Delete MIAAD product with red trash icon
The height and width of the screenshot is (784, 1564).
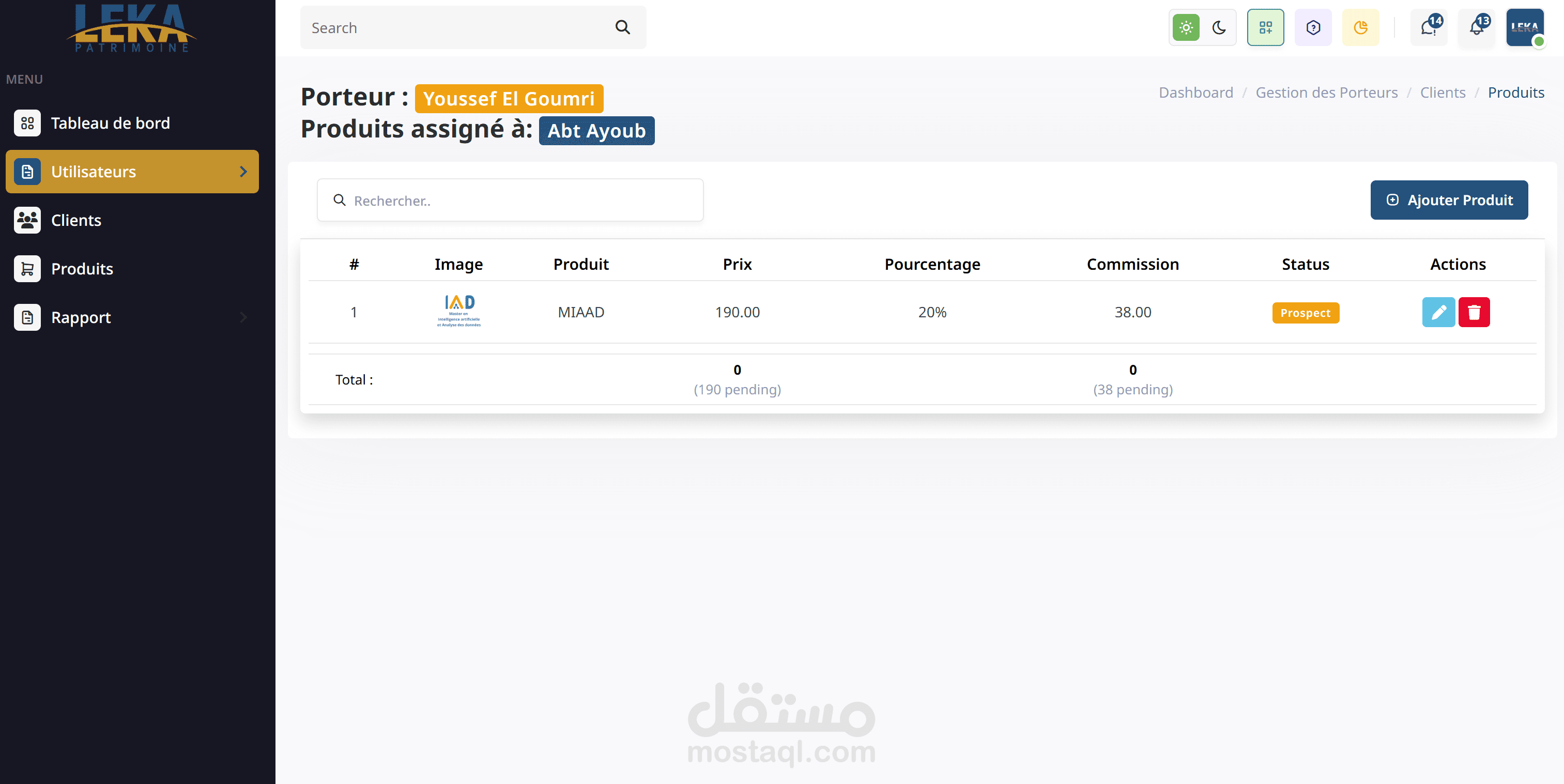tap(1474, 312)
